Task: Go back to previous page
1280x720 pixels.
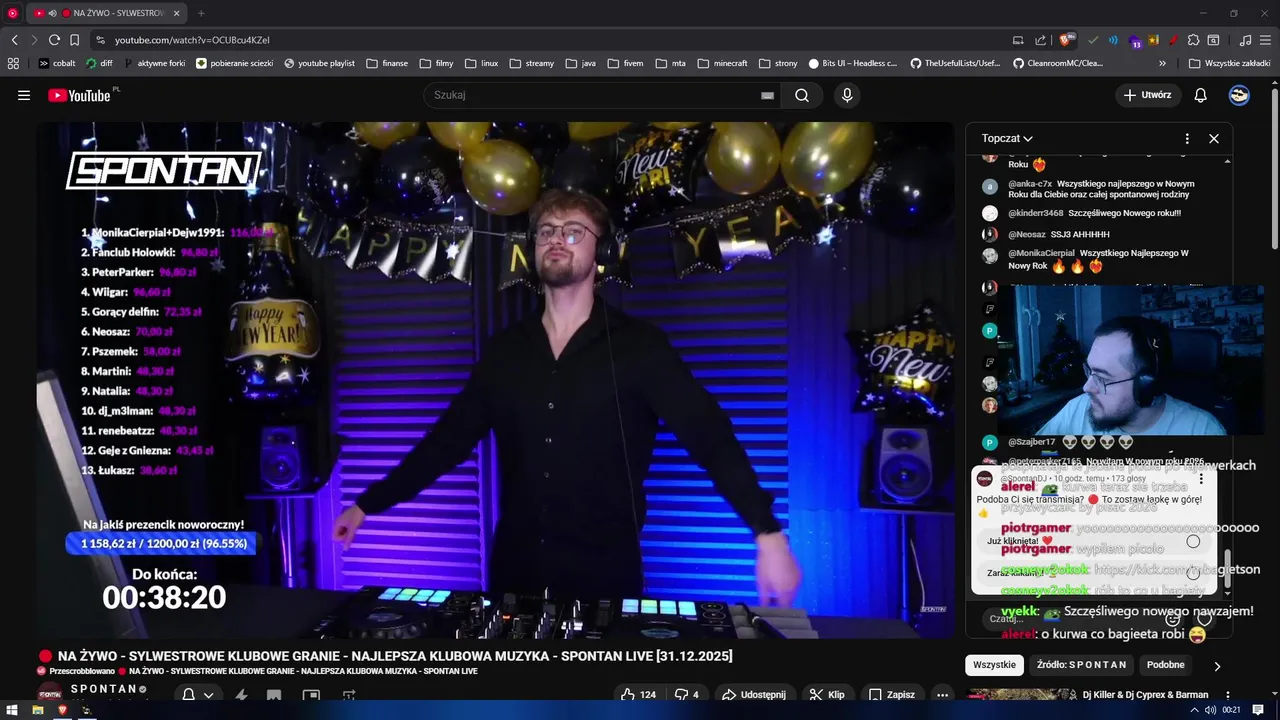Action: point(14,40)
